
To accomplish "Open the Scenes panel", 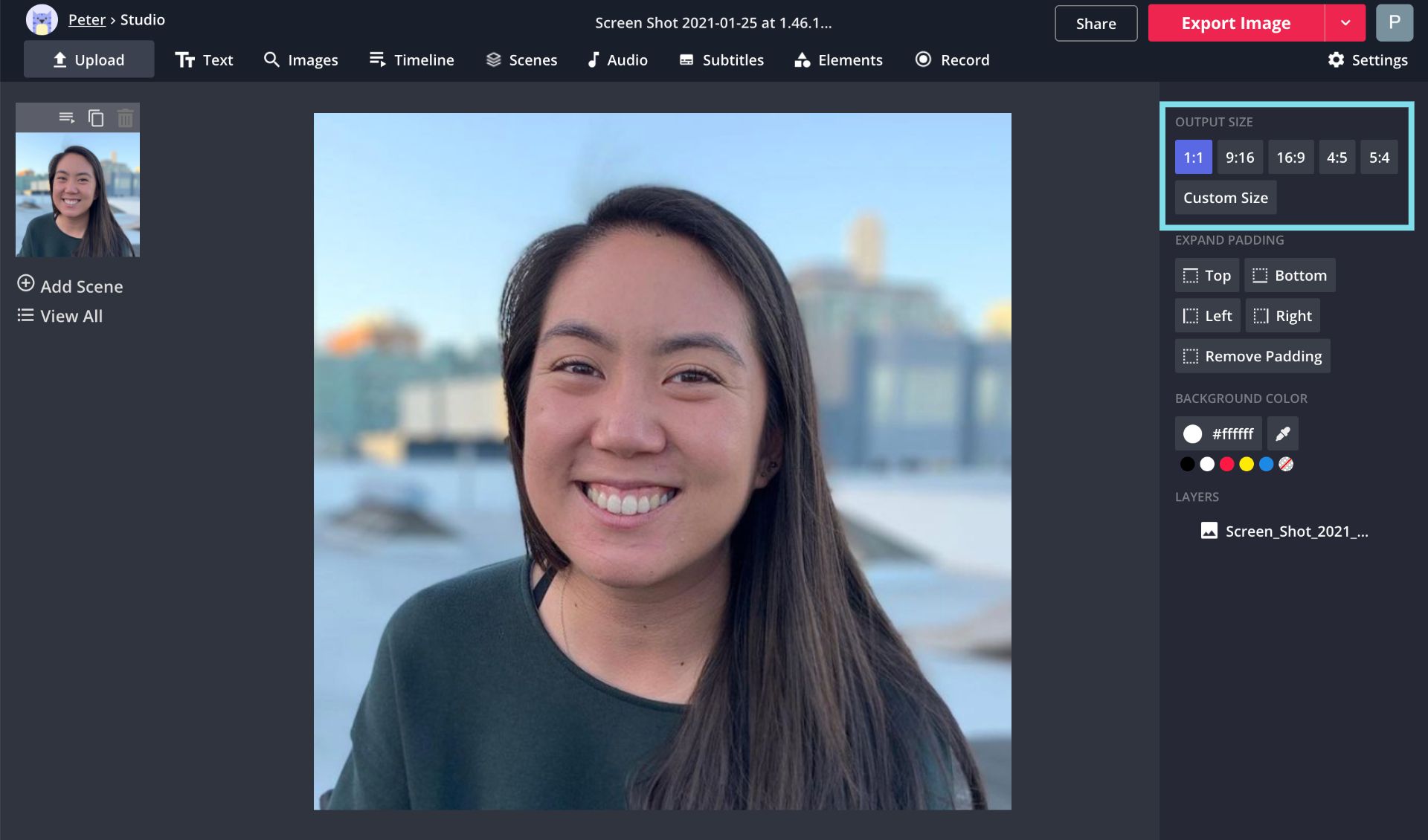I will pyautogui.click(x=521, y=59).
